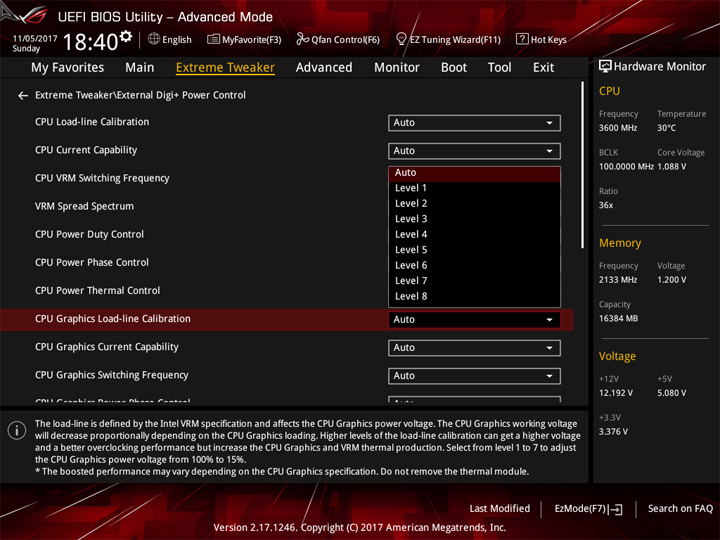720x540 pixels.
Task: Click the 18:40 clock time
Action: click(90, 42)
